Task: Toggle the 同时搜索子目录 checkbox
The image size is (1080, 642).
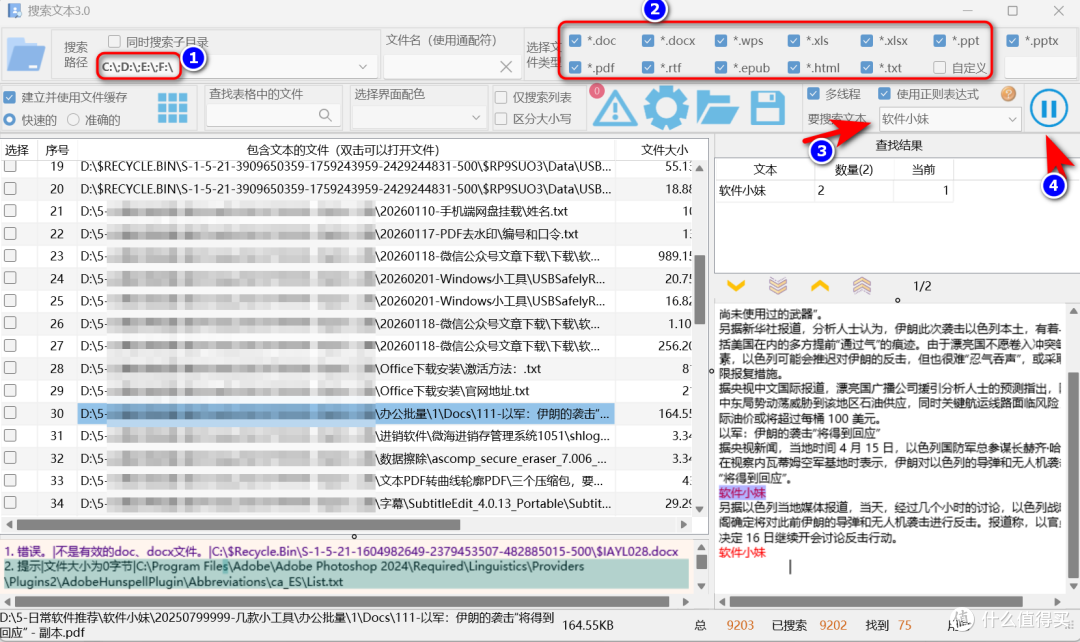Action: 114,42
